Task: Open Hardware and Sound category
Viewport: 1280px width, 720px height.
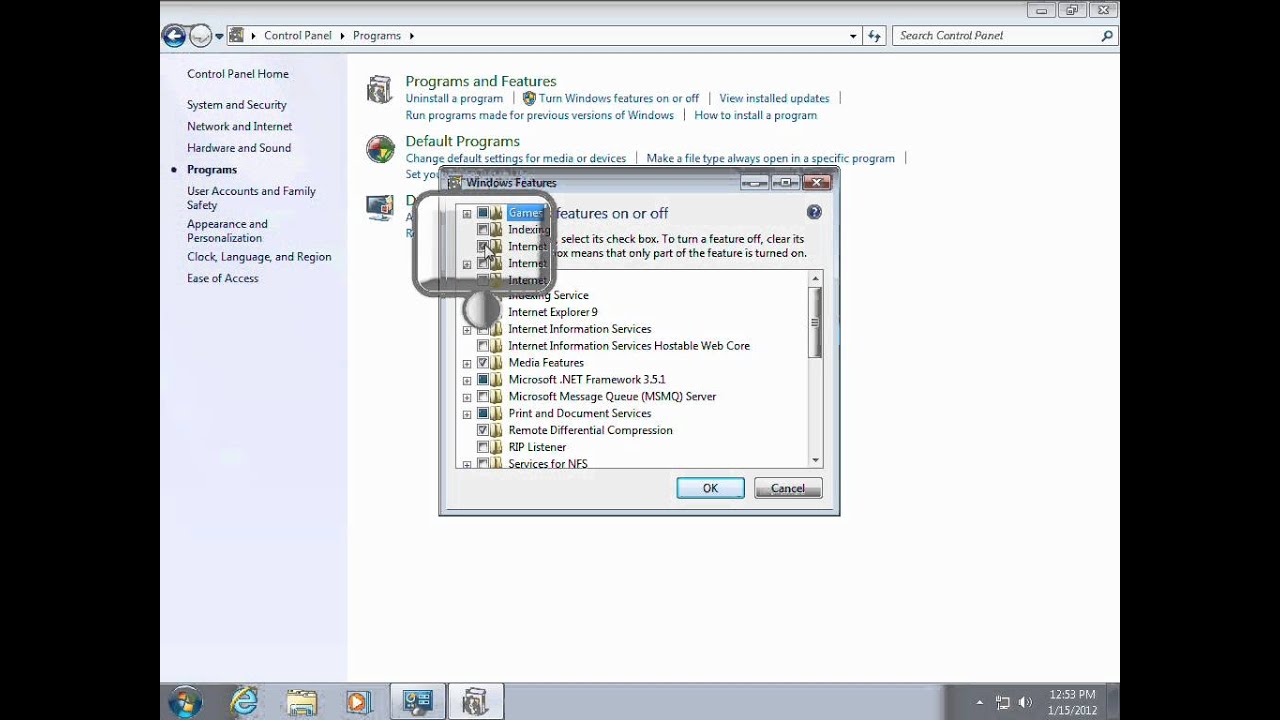Action: (x=239, y=148)
